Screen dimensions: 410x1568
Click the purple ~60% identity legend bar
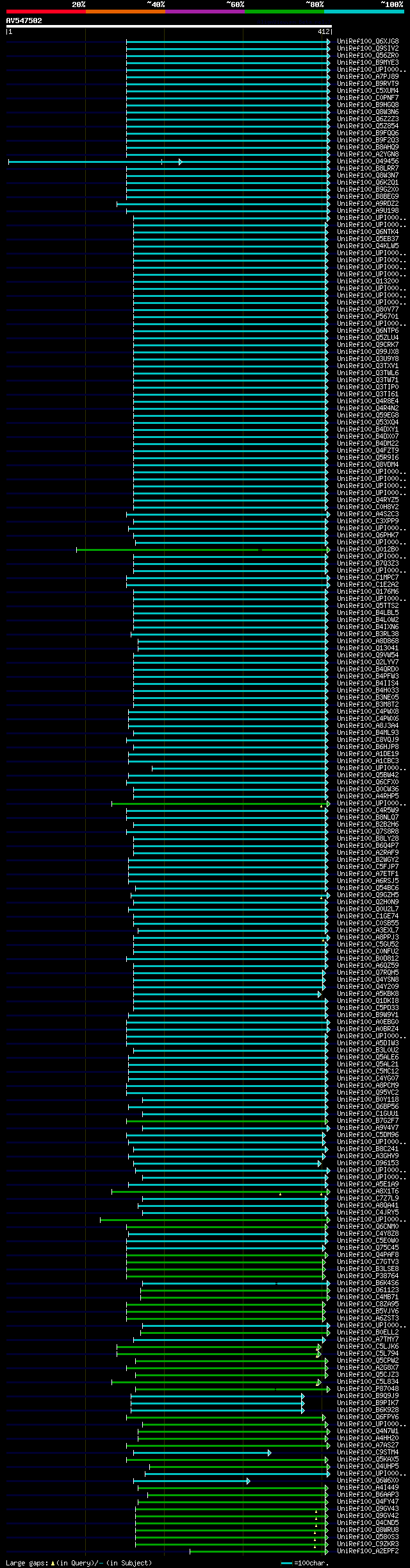(205, 12)
